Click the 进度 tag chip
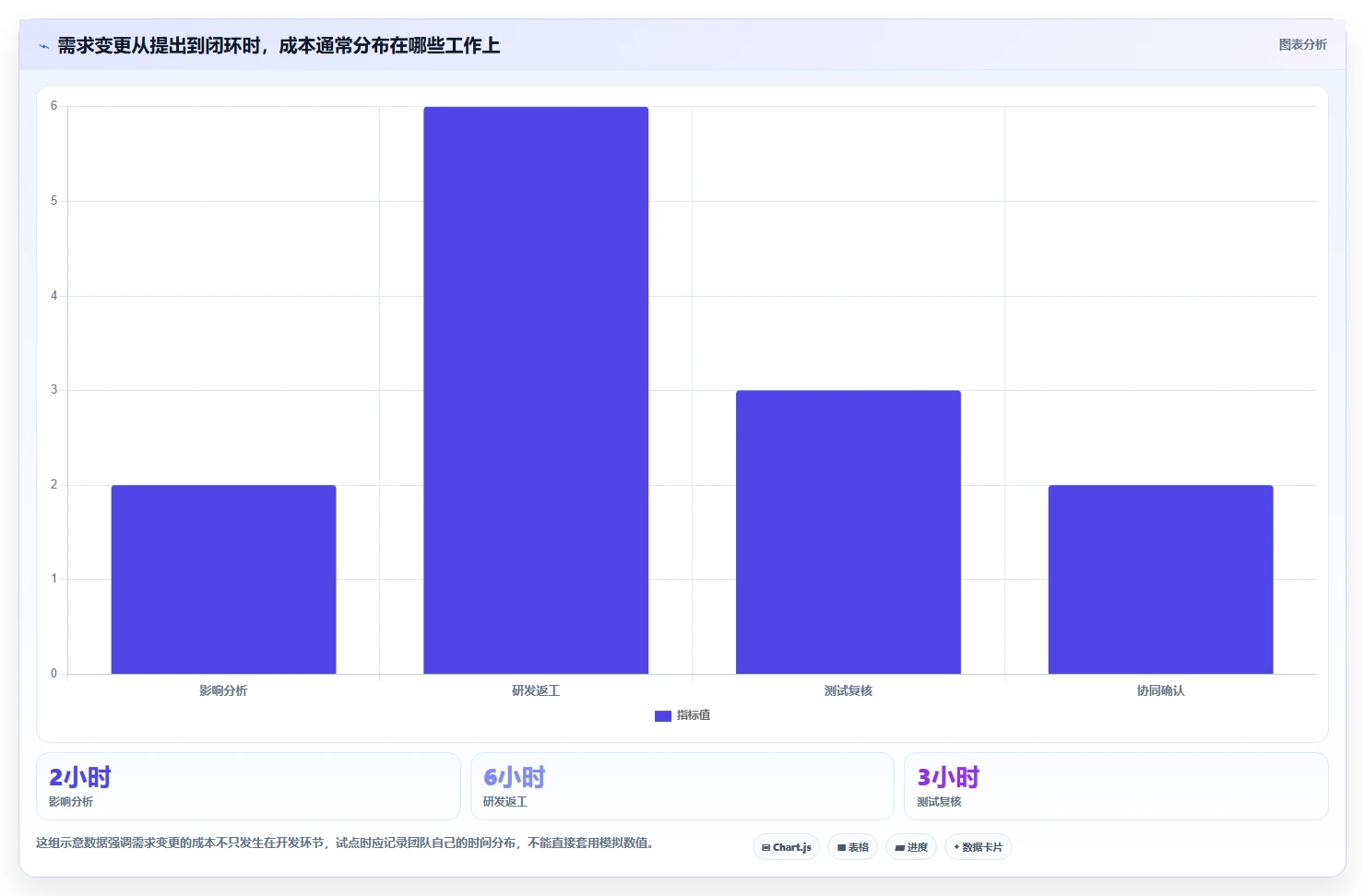 click(x=911, y=847)
